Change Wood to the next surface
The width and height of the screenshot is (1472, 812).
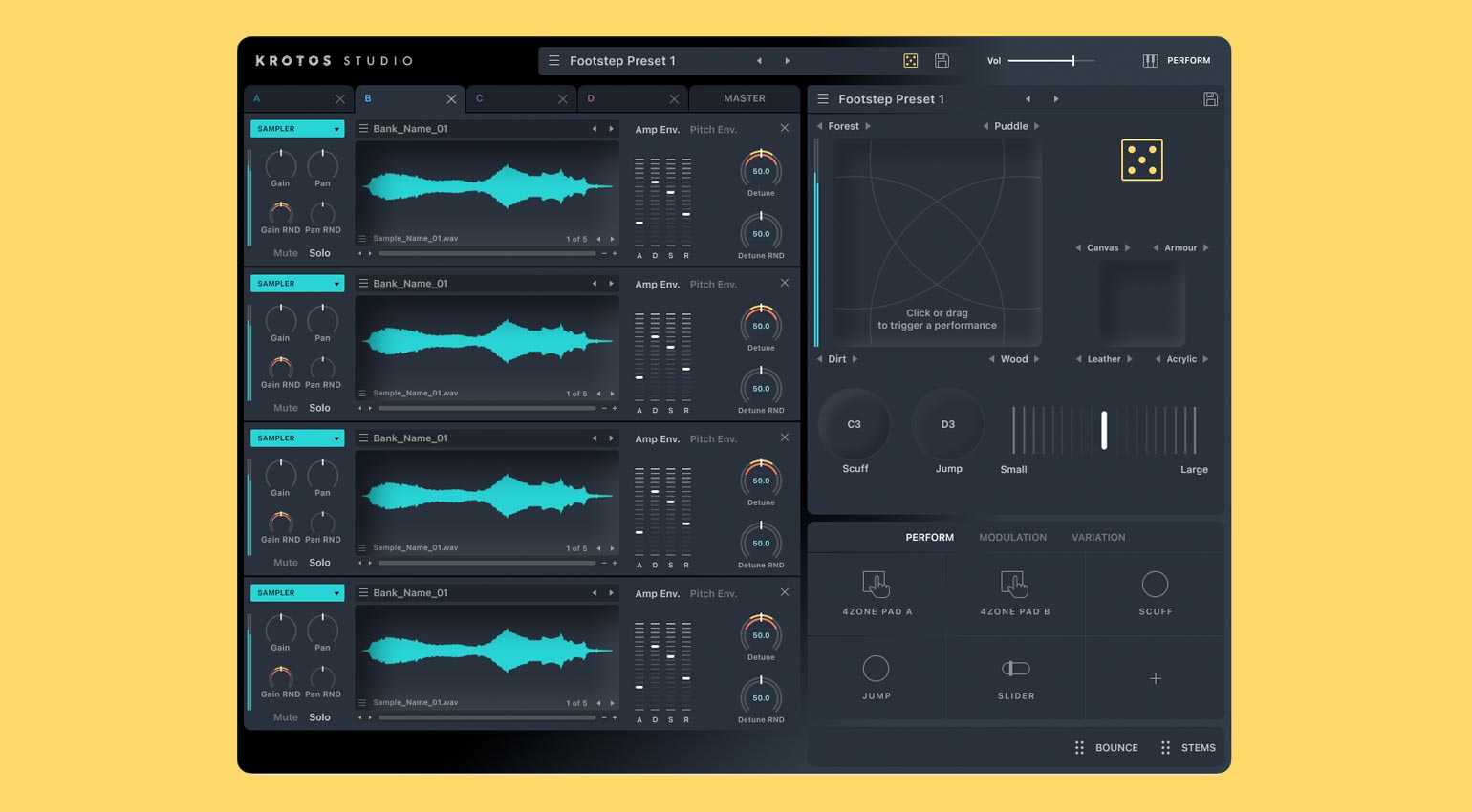(1036, 360)
